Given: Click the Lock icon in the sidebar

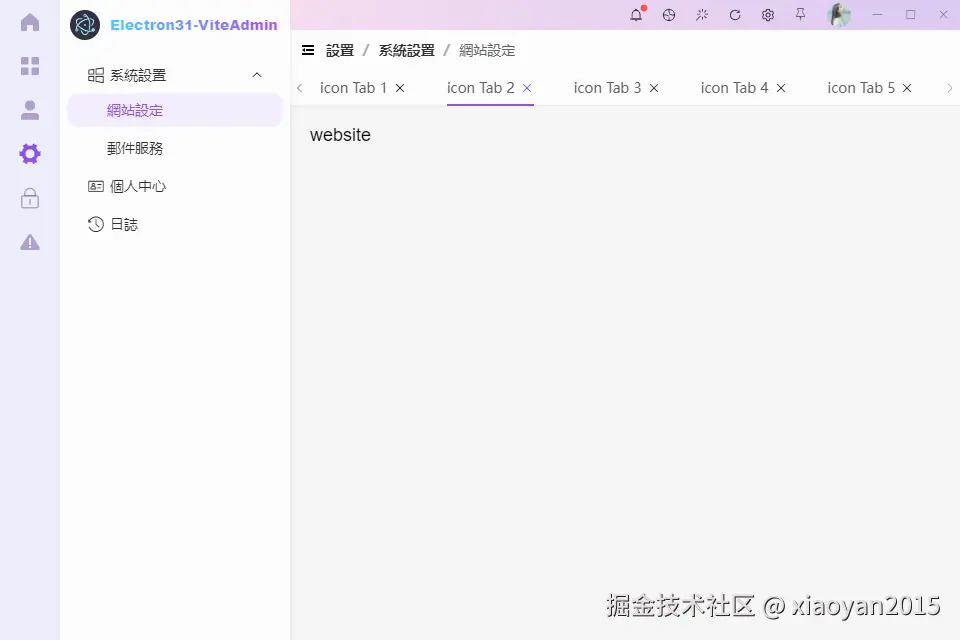Looking at the screenshot, I should pyautogui.click(x=29, y=198).
